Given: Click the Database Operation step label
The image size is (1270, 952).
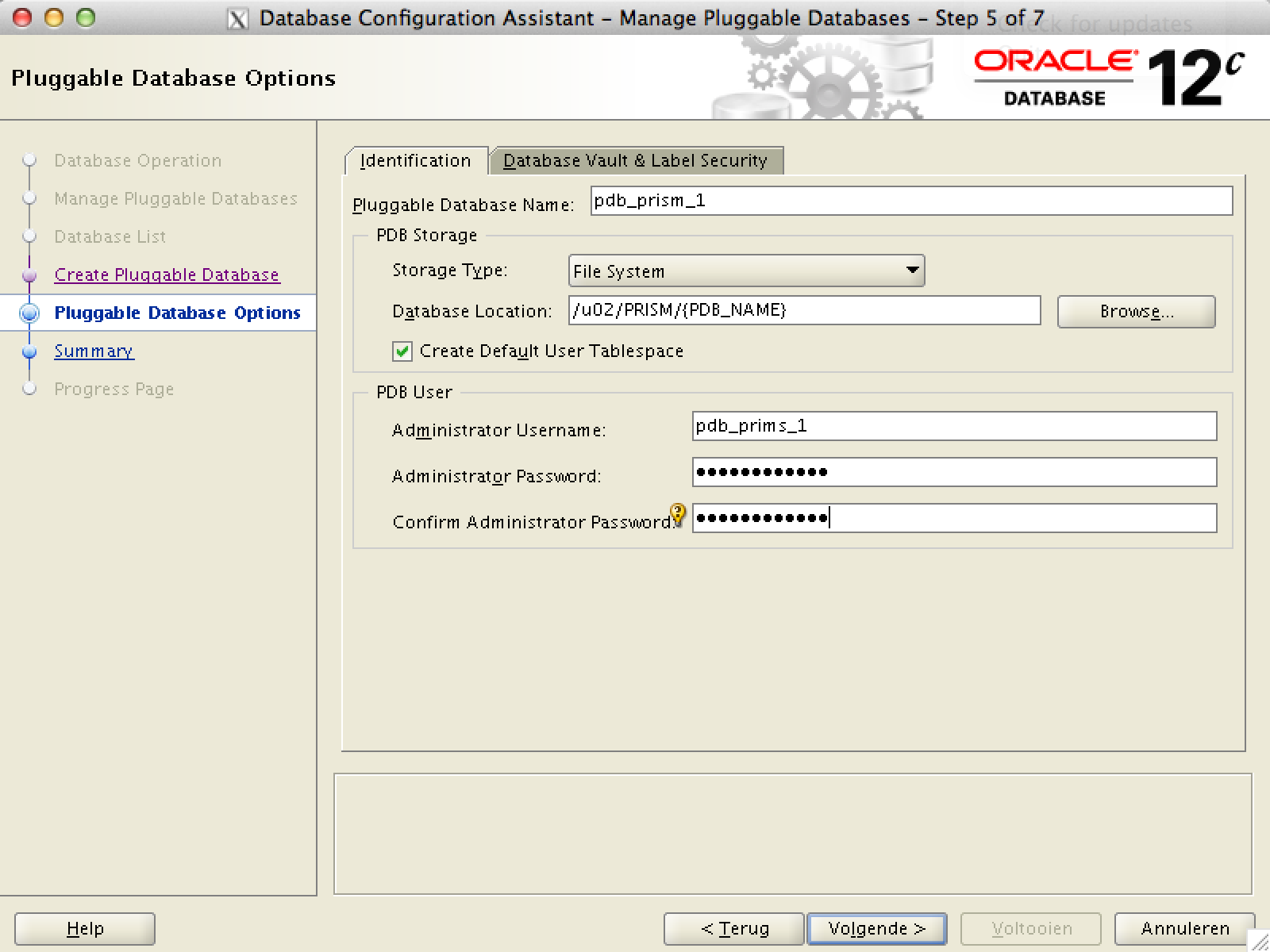Looking at the screenshot, I should [138, 160].
